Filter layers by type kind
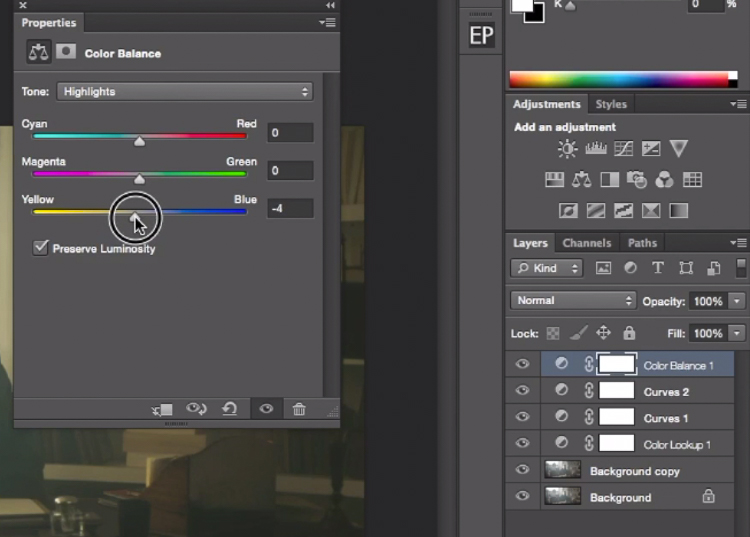 tap(658, 268)
